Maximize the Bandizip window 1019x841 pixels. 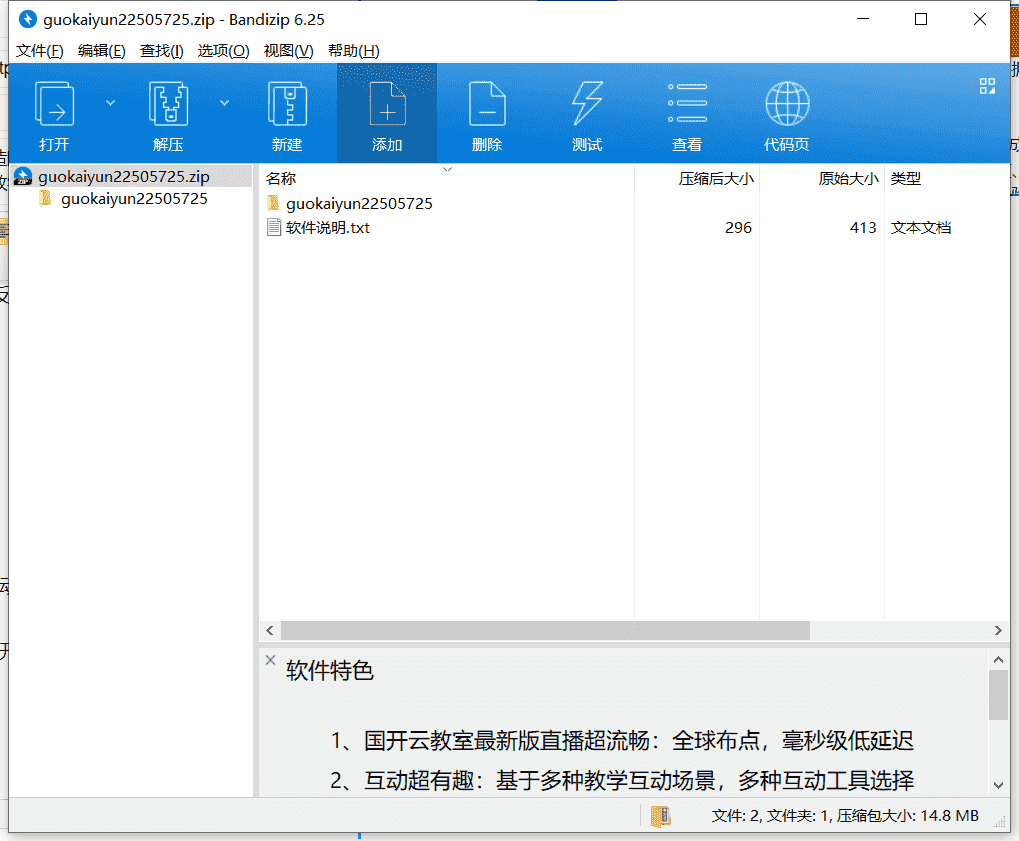921,19
